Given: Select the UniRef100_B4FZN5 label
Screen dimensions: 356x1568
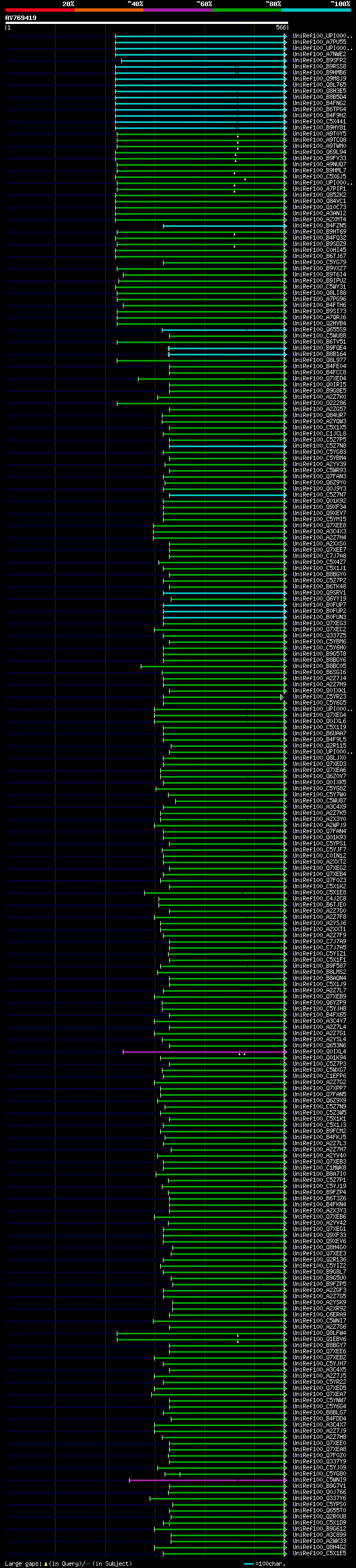Looking at the screenshot, I should click(319, 225).
